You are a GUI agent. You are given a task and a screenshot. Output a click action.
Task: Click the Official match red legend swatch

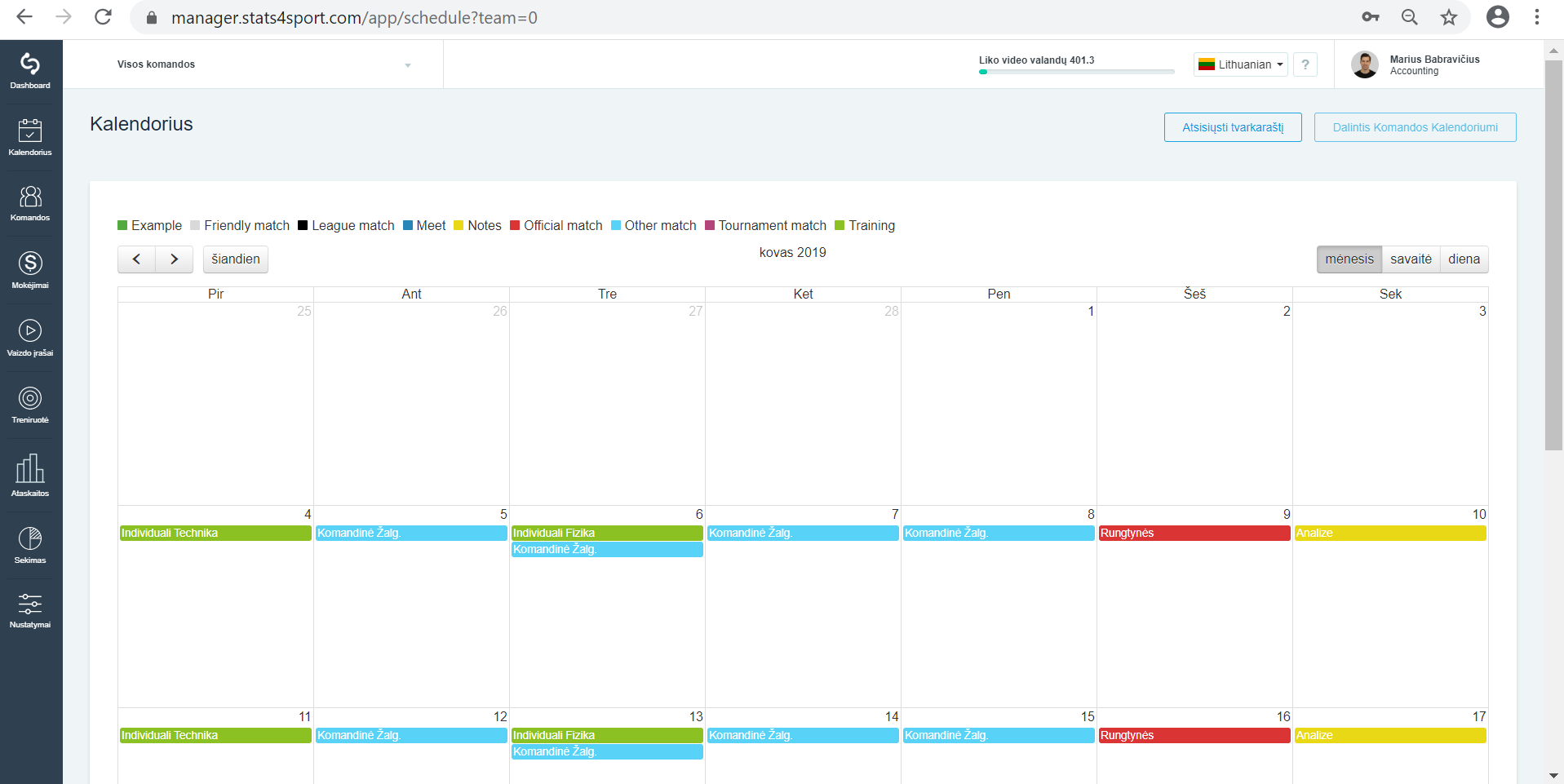(x=515, y=226)
